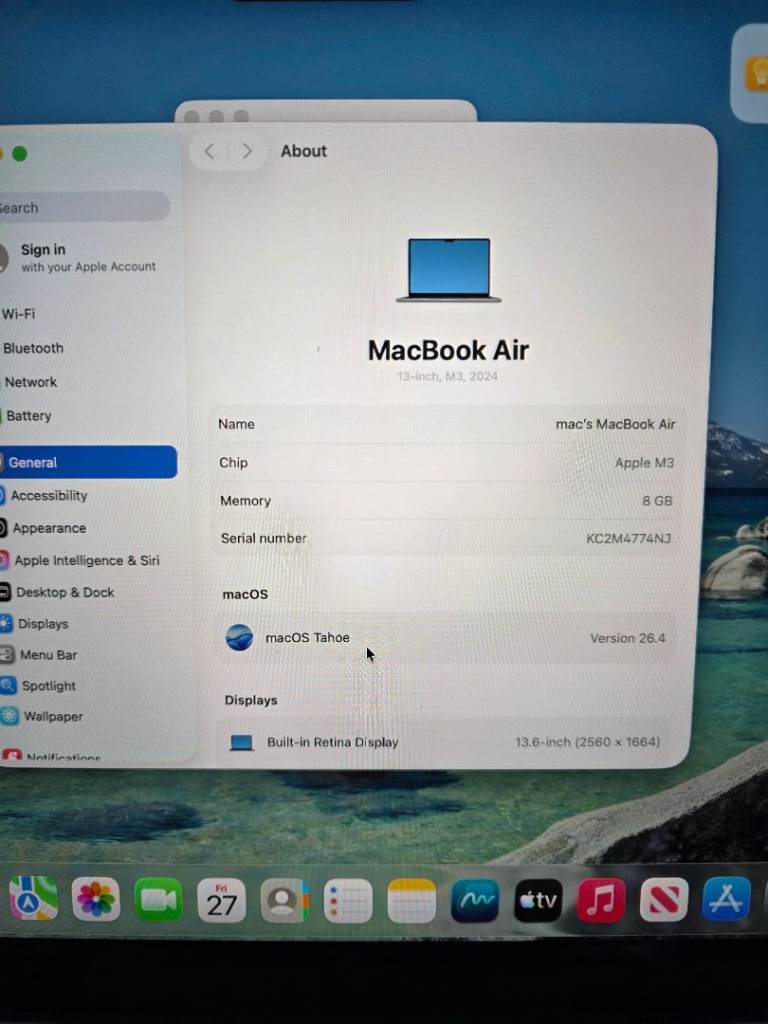The width and height of the screenshot is (768, 1024).
Task: Click the macOS Tahoe version row
Action: coord(444,637)
